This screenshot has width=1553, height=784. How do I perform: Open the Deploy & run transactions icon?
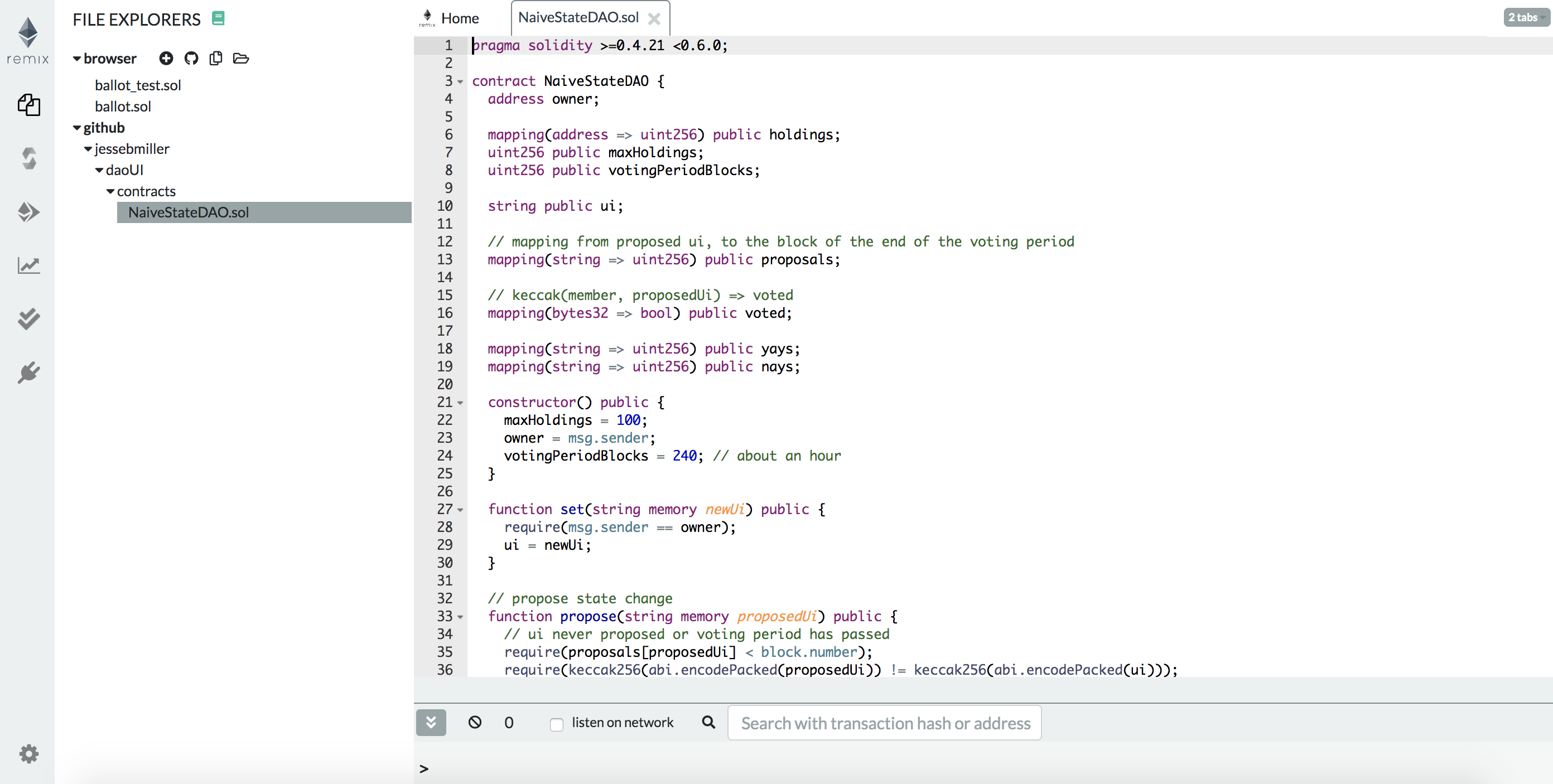[x=28, y=211]
